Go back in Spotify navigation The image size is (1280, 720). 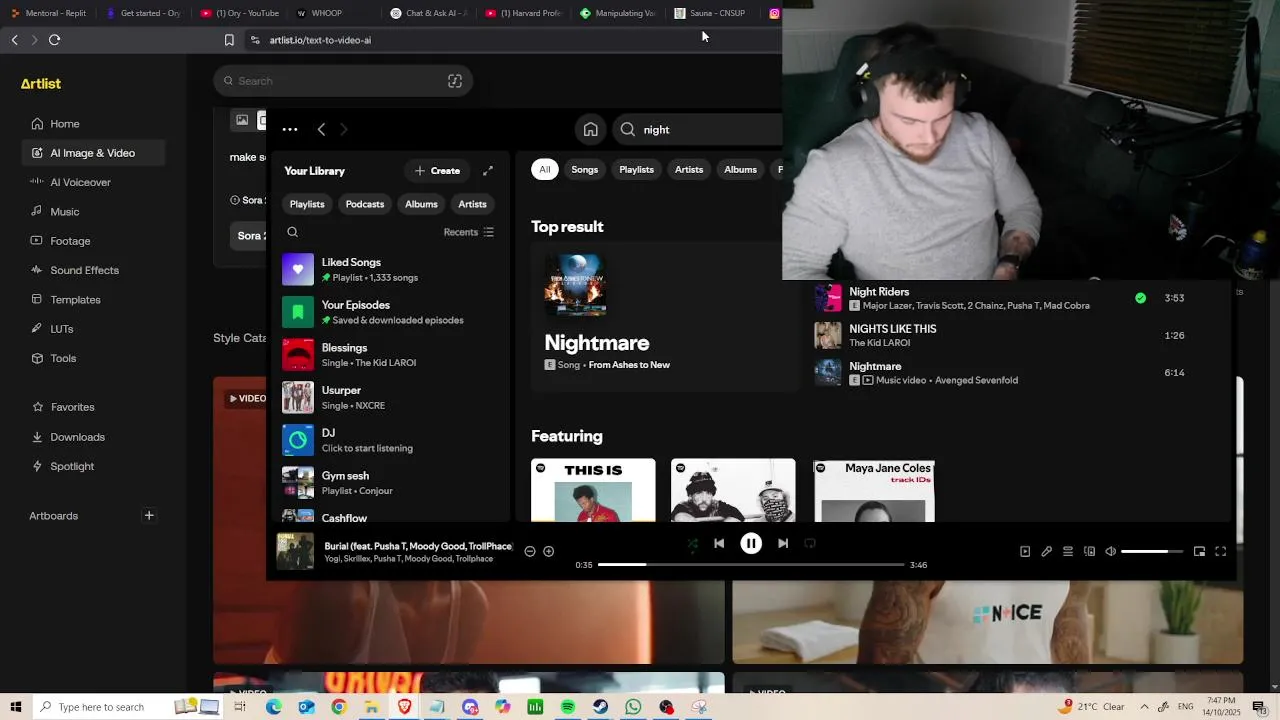pos(321,129)
